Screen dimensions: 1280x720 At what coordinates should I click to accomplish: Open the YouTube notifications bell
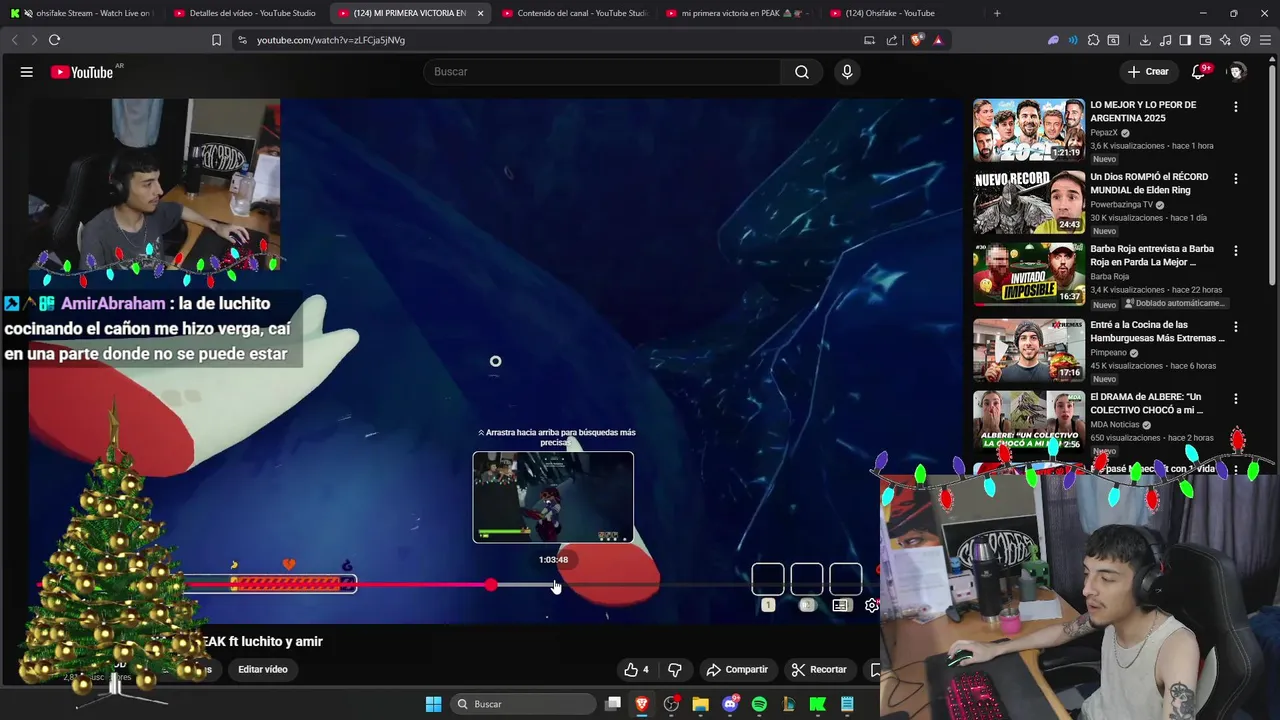1199,72
